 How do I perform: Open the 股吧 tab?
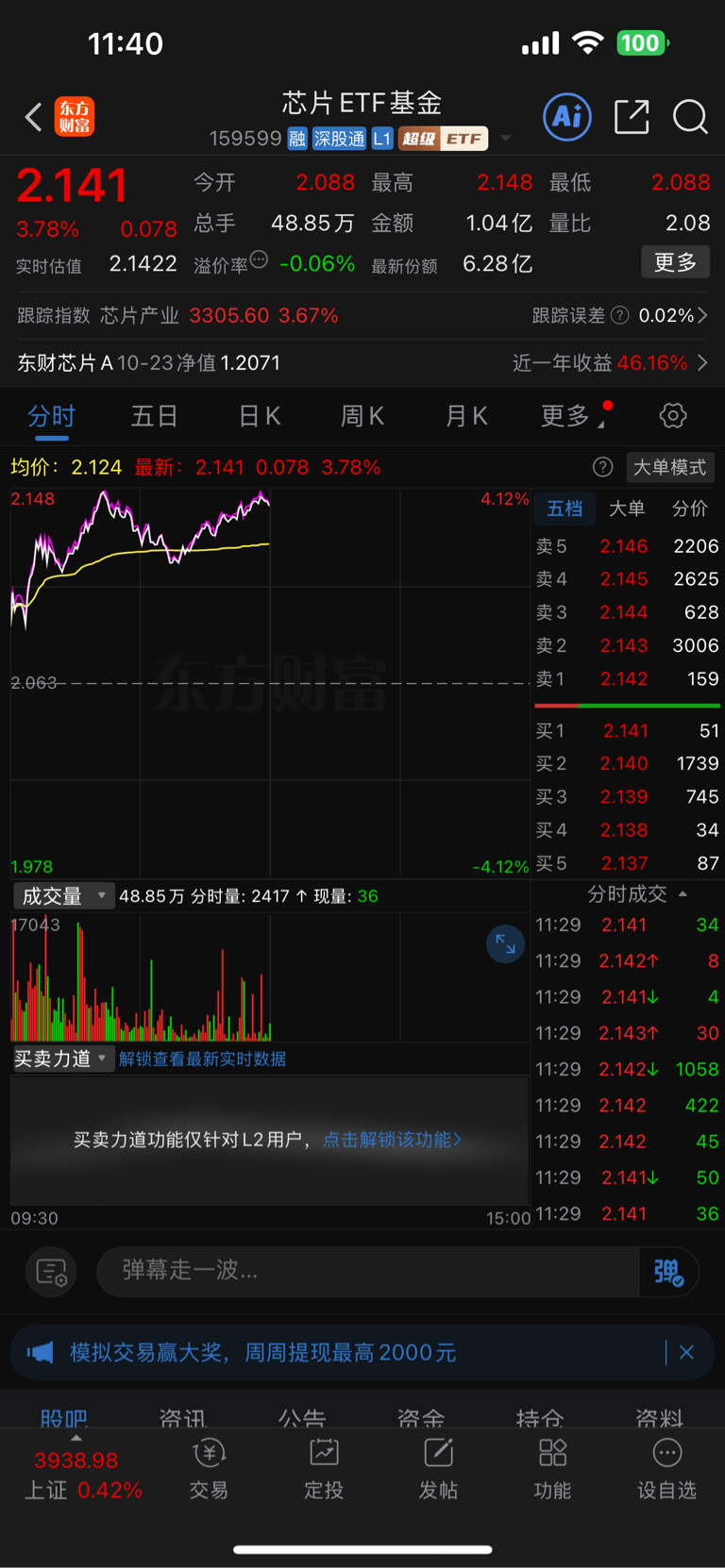(x=63, y=1417)
